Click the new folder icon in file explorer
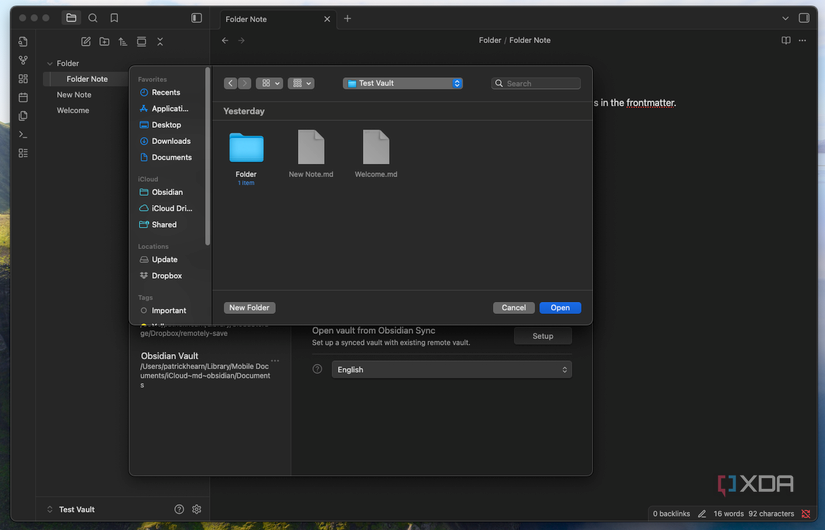825x530 pixels. tap(104, 41)
